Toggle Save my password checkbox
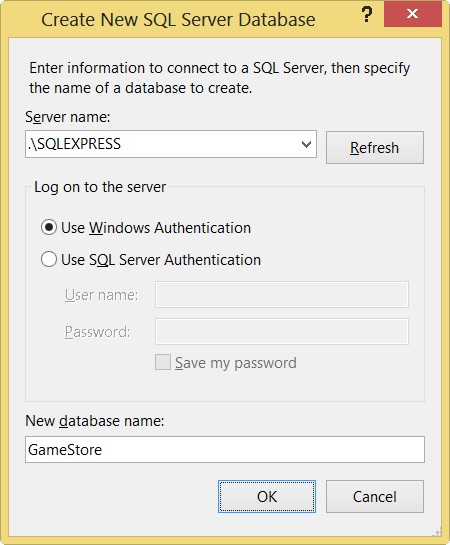 [x=163, y=362]
